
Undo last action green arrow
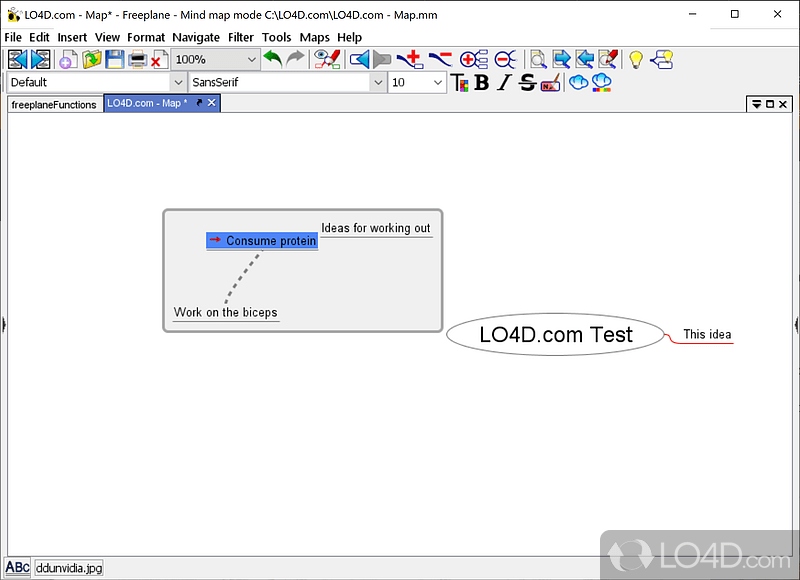(x=273, y=59)
